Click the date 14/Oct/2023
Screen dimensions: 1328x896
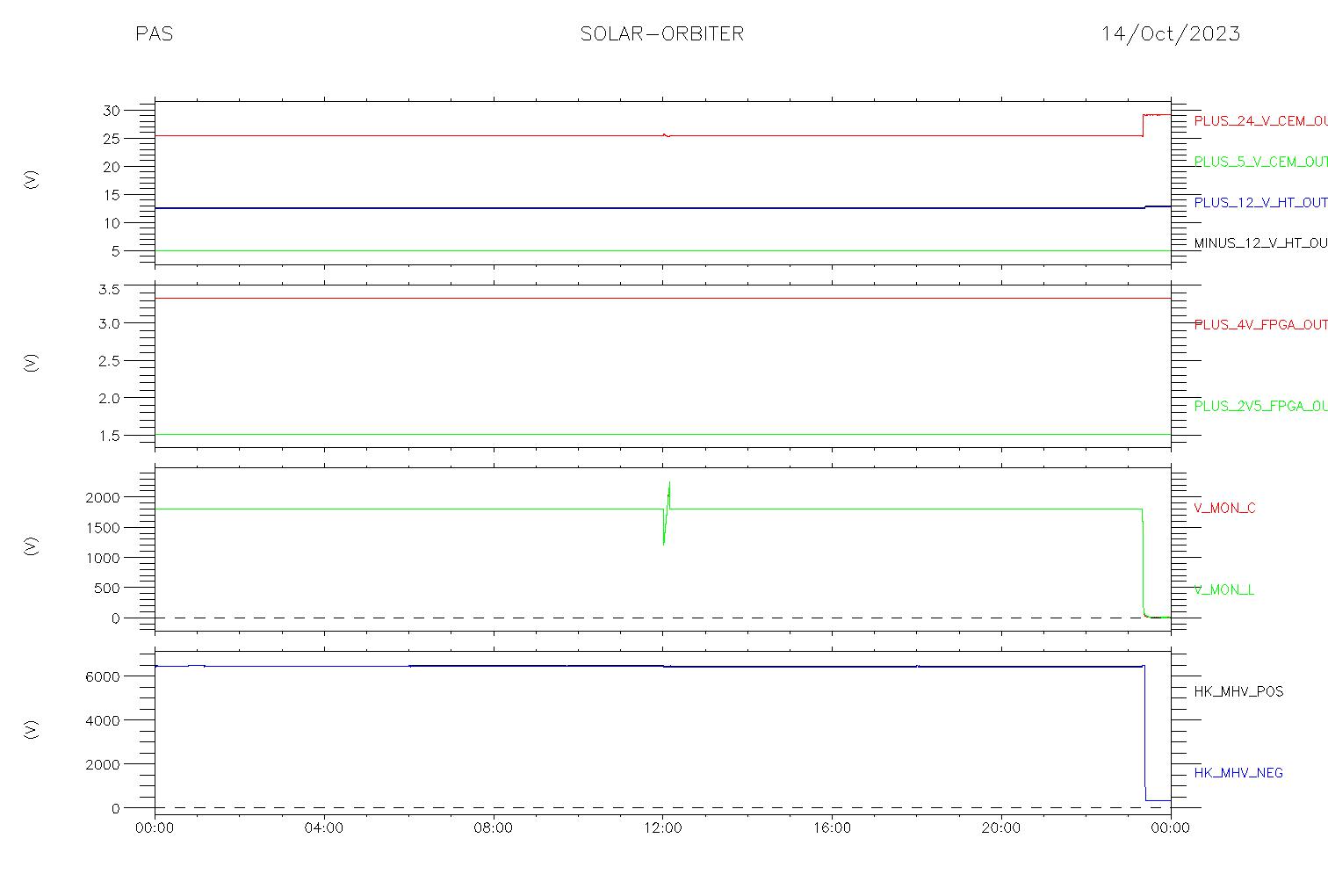(x=1171, y=34)
